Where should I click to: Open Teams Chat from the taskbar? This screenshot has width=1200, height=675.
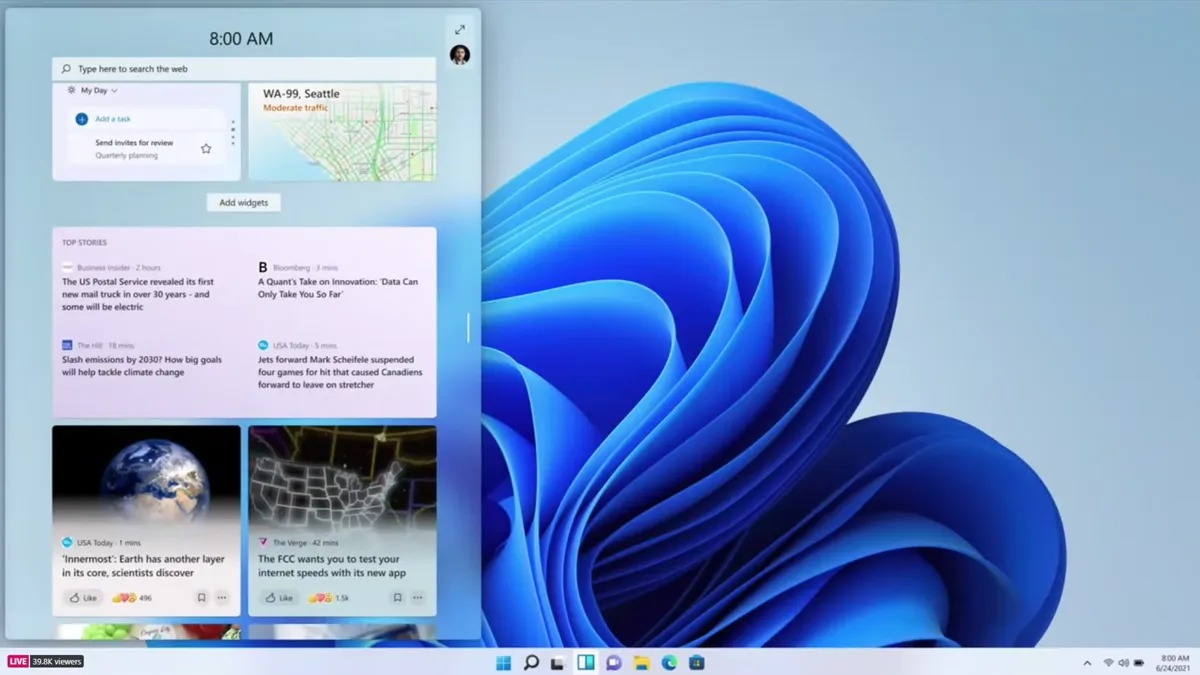click(x=613, y=662)
